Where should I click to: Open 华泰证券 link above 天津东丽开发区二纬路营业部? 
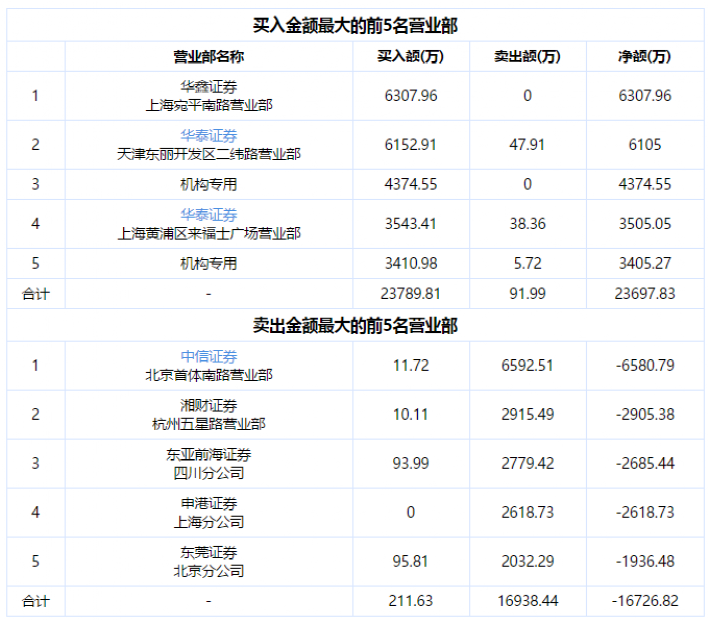coord(209,136)
